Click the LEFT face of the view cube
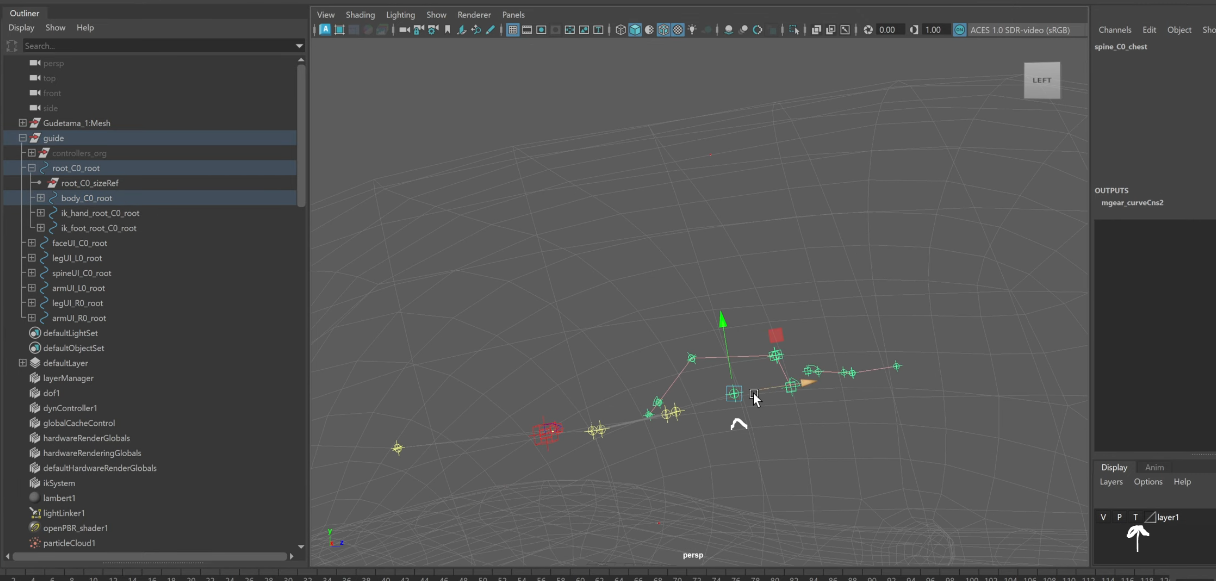The height and width of the screenshot is (581, 1216). click(1042, 80)
